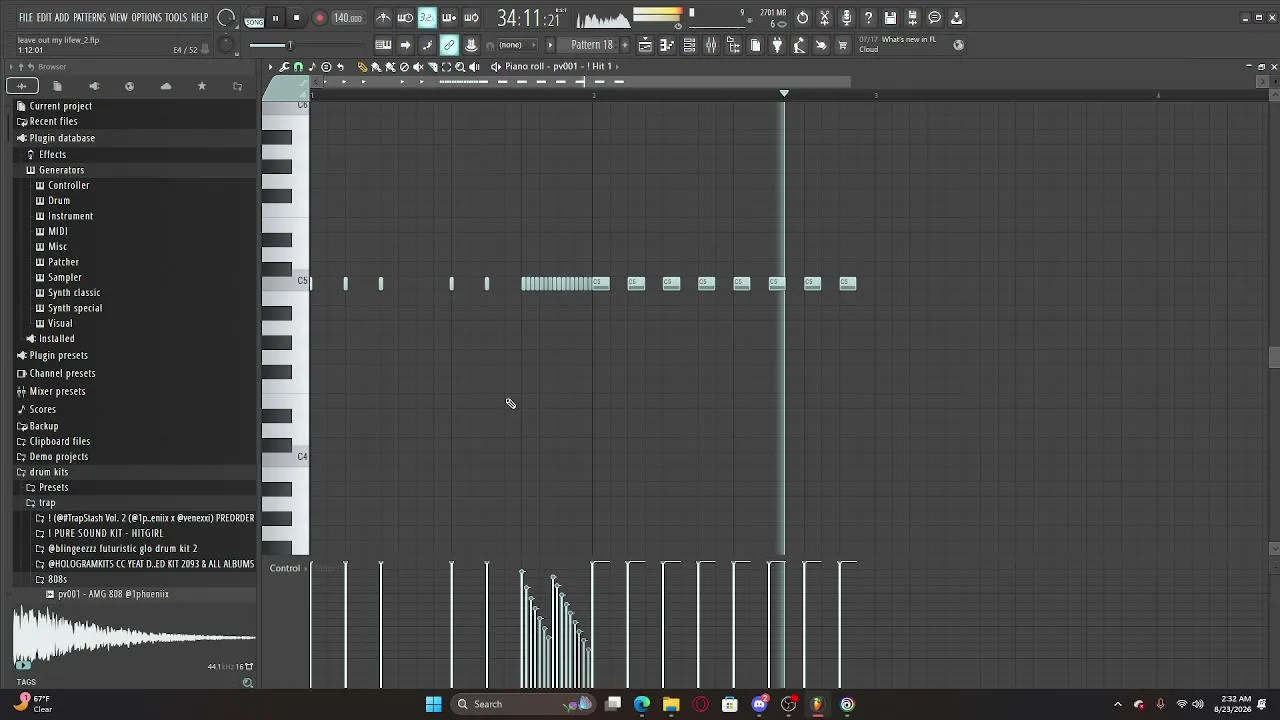Open piano roll Tools wrench menu
Screen dimensions: 1280x720
(284, 66)
